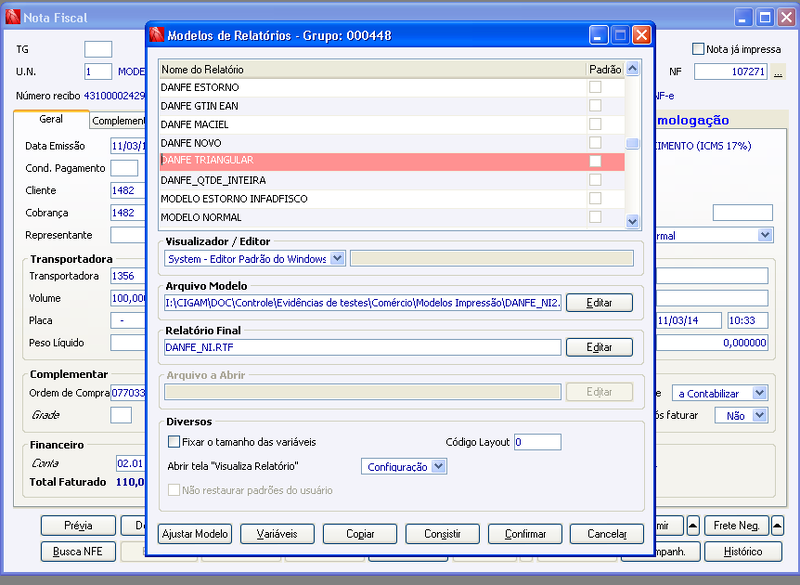800x585 pixels.
Task: Select DANFE_QTDE_INTEIRA report row
Action: pos(373,180)
